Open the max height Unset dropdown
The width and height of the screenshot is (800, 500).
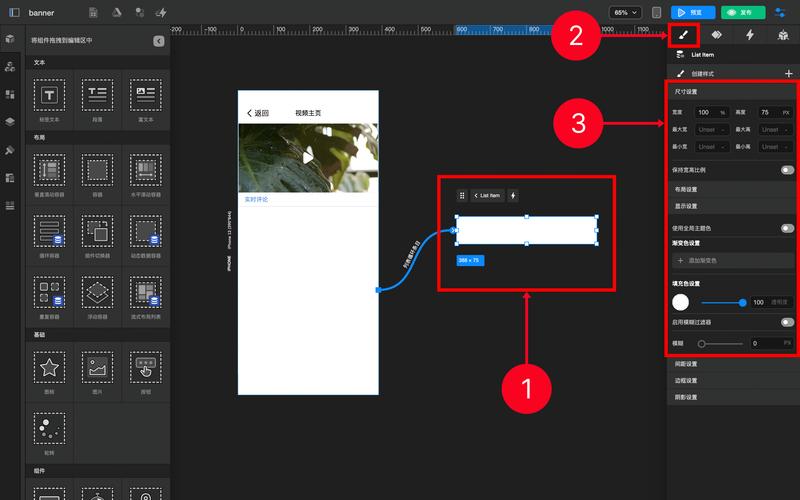[x=775, y=130]
